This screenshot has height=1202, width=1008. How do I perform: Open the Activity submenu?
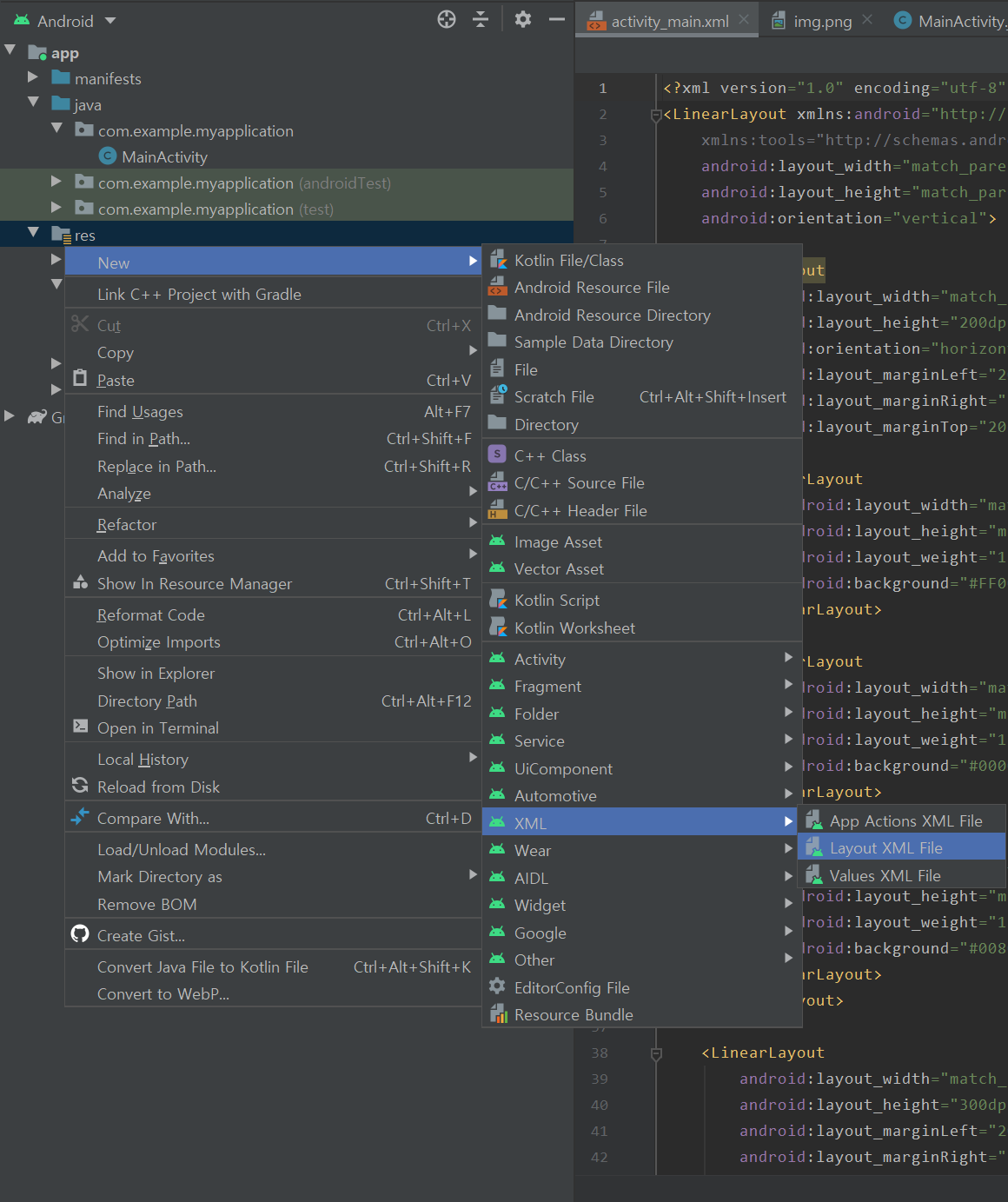coord(640,659)
